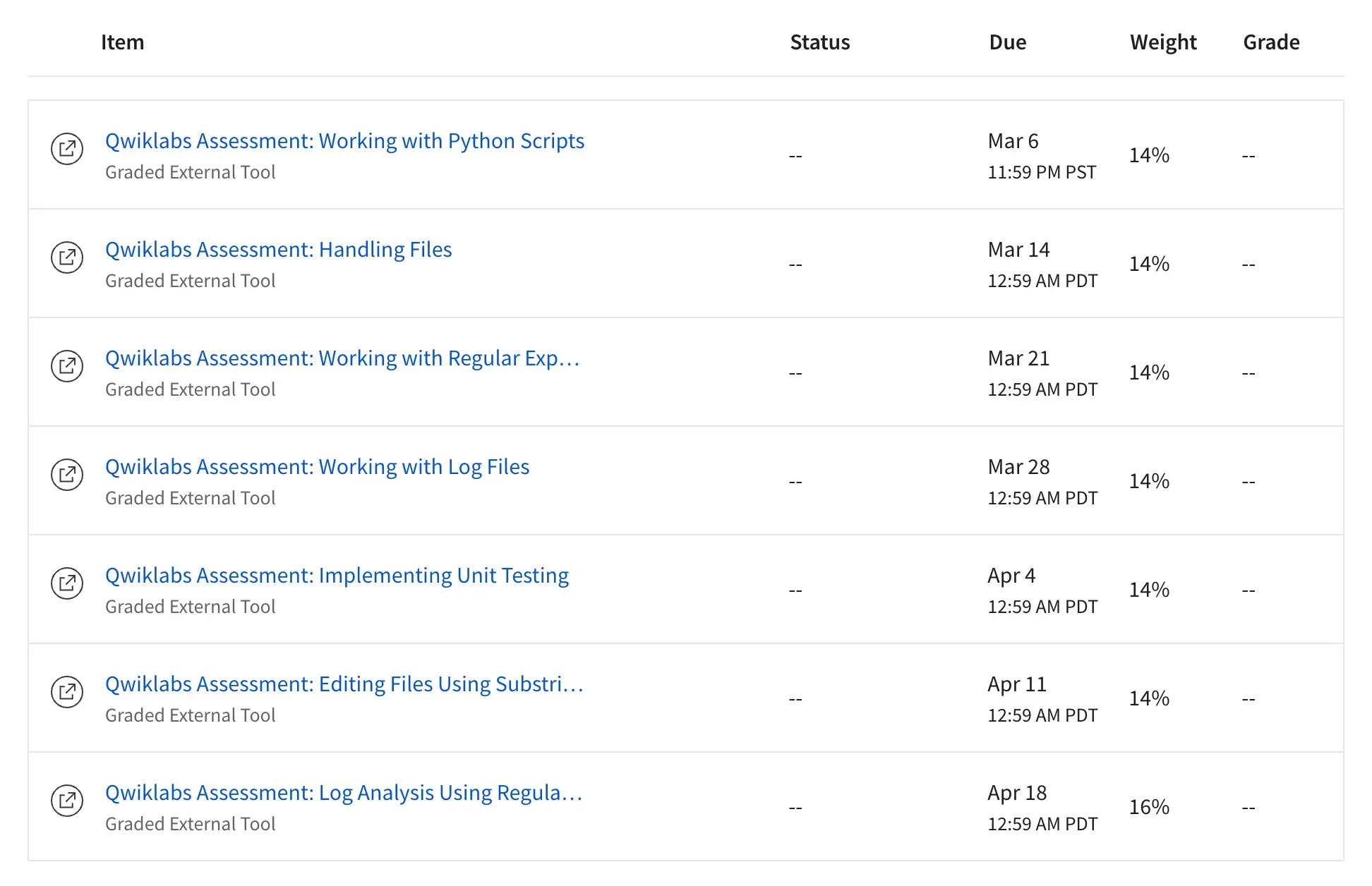
Task: Click external tool icon beside Log Analysis Using Regula
Action: pos(67,801)
